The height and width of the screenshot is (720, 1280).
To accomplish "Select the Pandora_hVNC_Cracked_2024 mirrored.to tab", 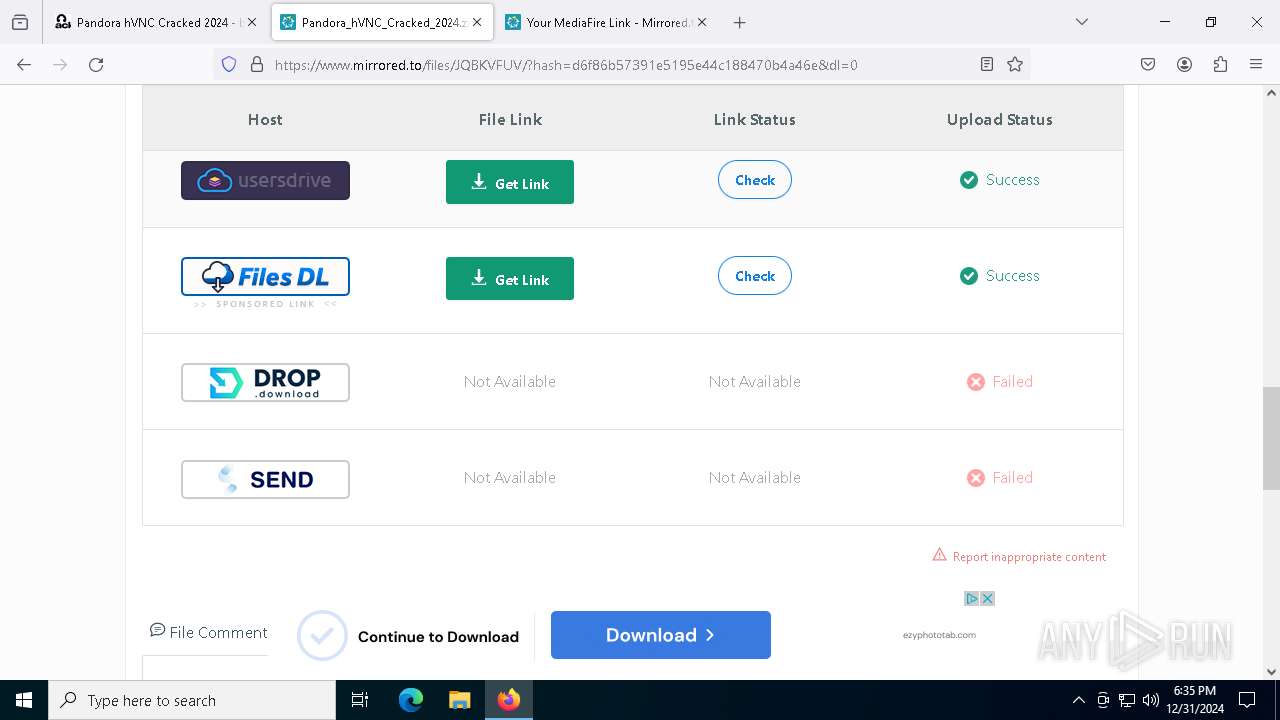I will (x=382, y=22).
